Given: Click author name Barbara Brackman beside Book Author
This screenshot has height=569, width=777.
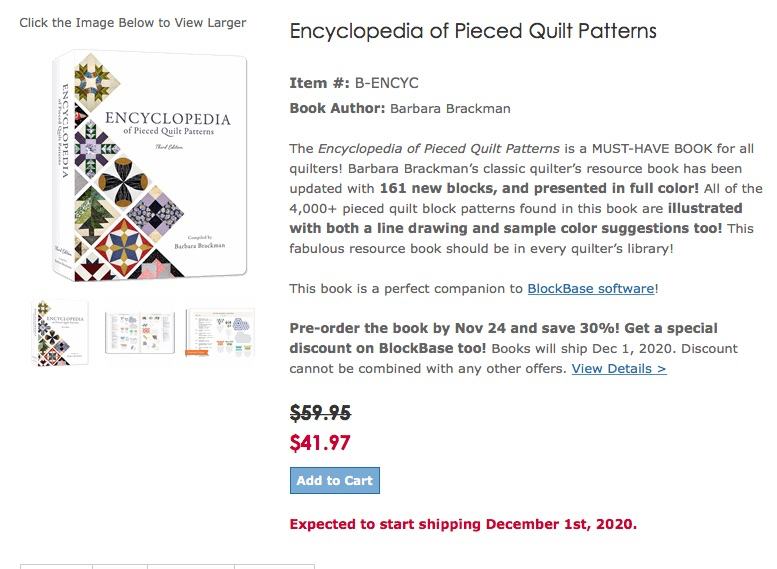Looking at the screenshot, I should (451, 108).
